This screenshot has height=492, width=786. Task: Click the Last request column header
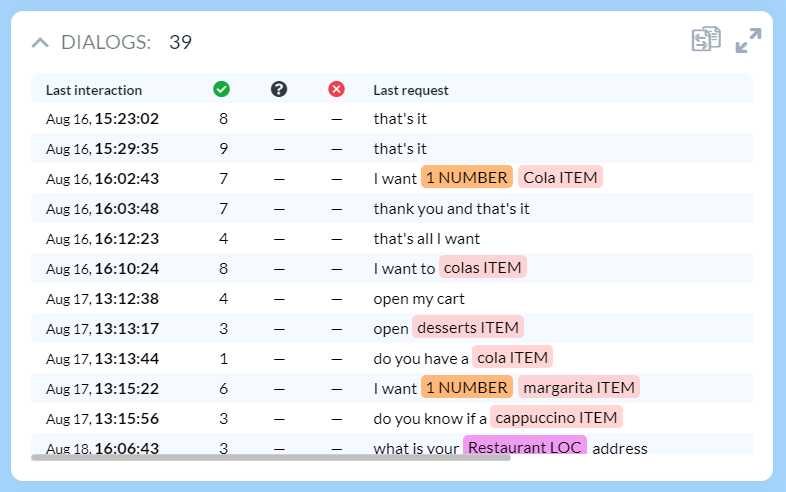(411, 90)
